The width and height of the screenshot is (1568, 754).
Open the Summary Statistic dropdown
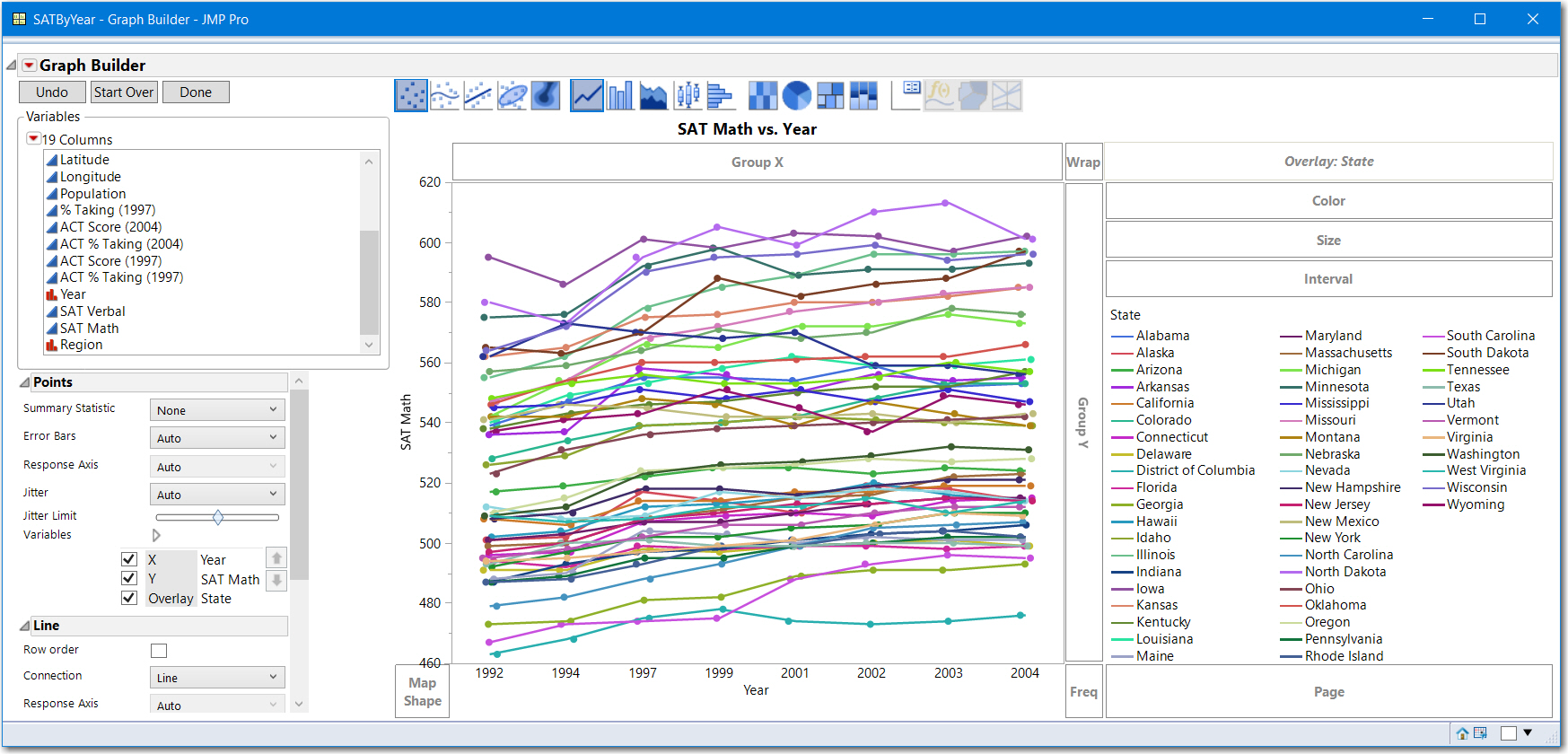(217, 410)
